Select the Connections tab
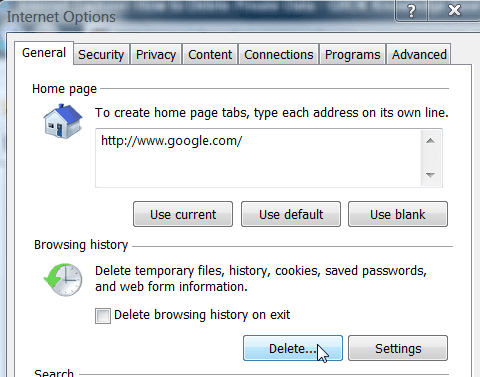The width and height of the screenshot is (480, 377). (279, 54)
